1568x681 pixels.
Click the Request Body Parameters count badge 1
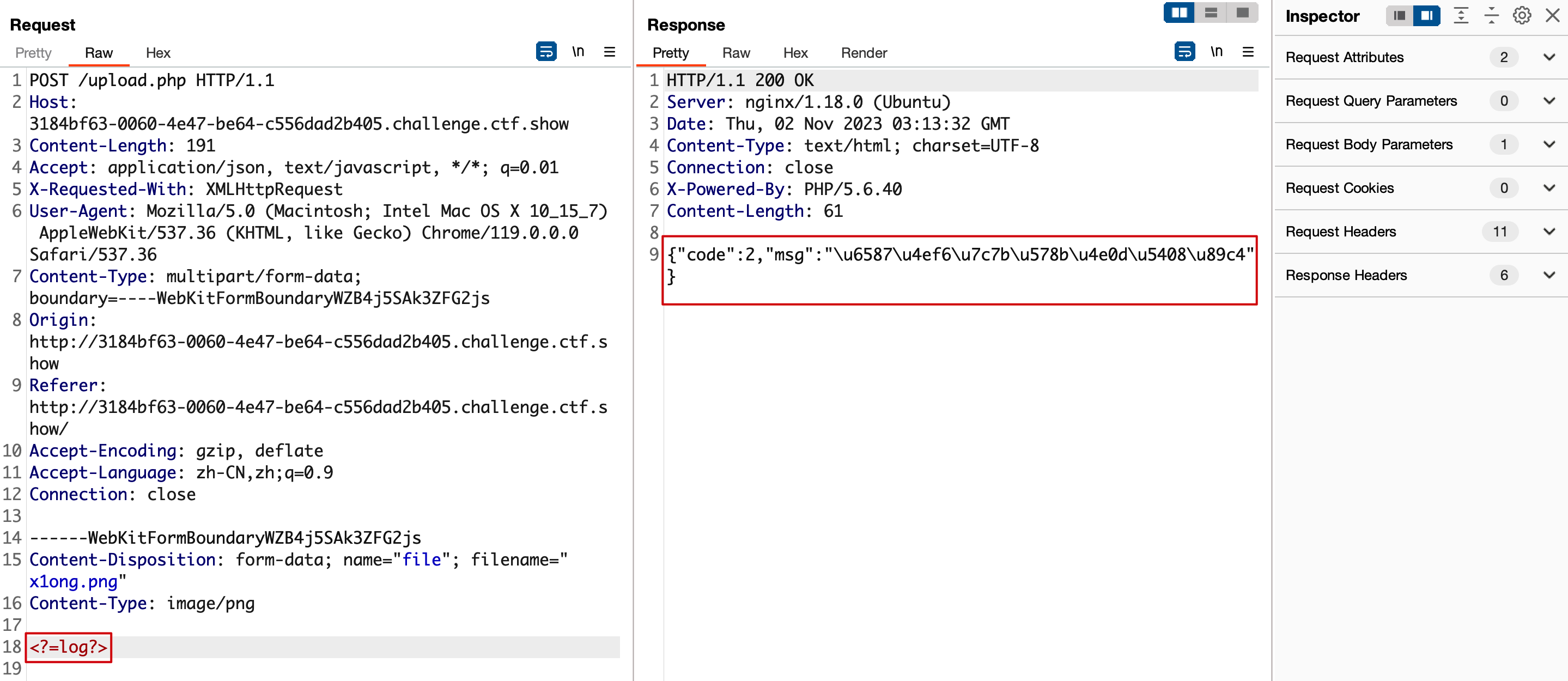coord(1504,144)
